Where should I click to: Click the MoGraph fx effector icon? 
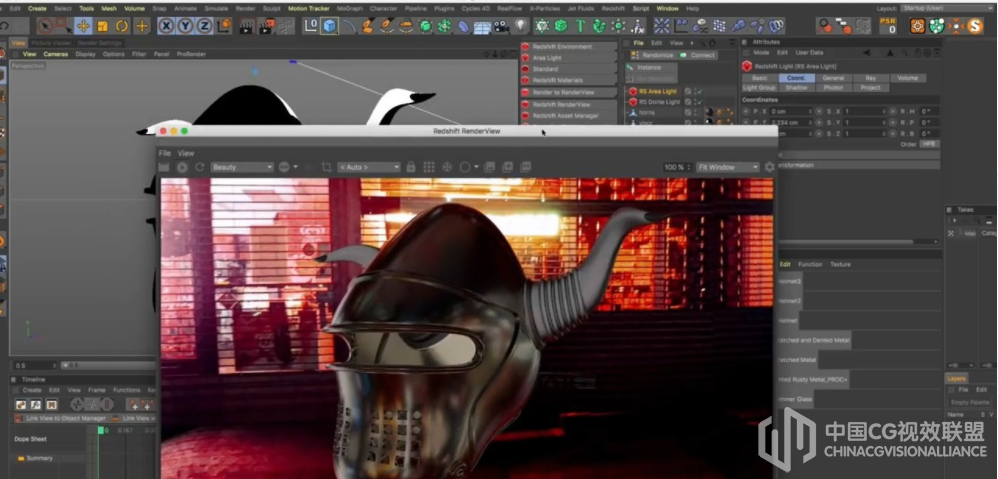pos(637,26)
